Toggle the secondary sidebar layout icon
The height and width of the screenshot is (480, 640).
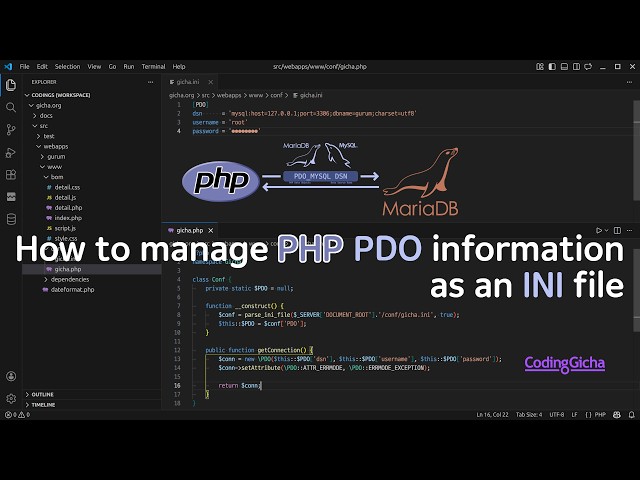coord(576,67)
